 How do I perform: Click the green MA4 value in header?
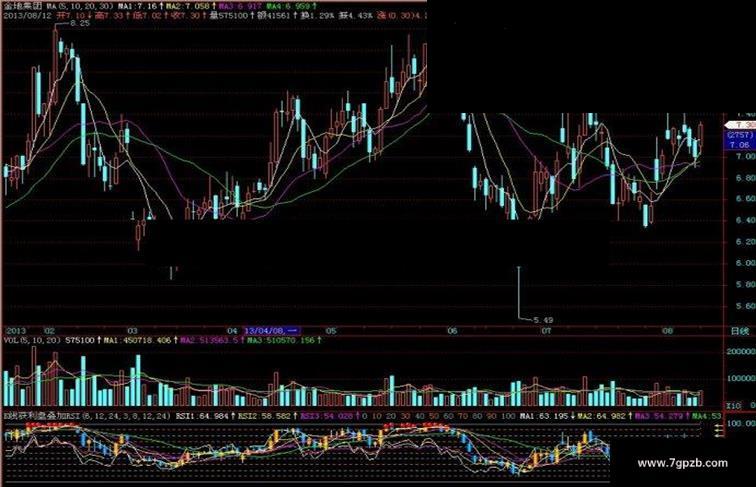click(x=288, y=6)
